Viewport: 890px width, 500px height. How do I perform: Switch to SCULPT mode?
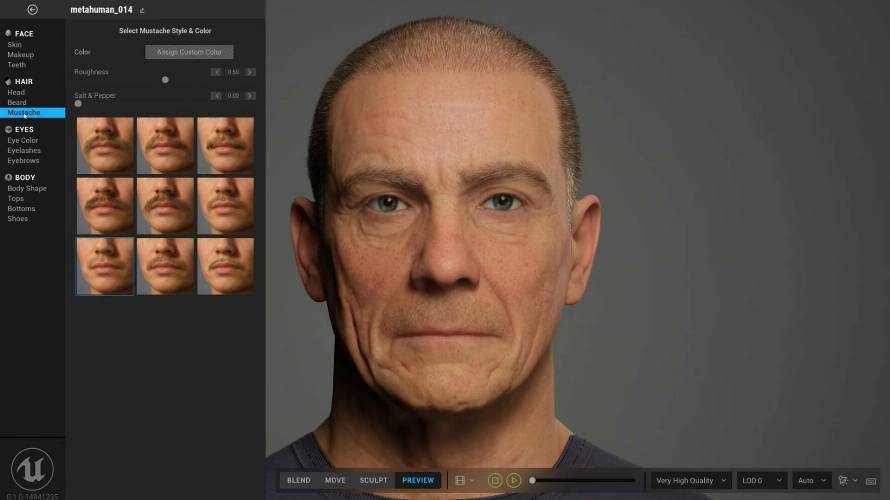(373, 480)
